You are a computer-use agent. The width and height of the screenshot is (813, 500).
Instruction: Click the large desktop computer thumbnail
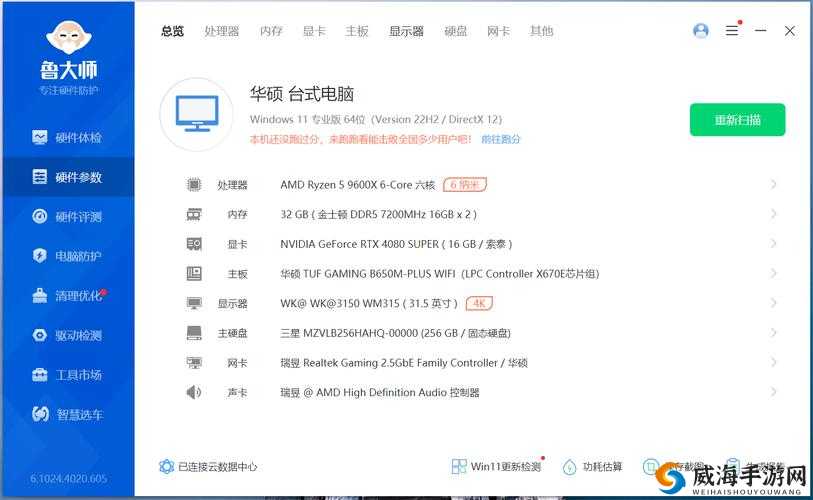coord(197,114)
